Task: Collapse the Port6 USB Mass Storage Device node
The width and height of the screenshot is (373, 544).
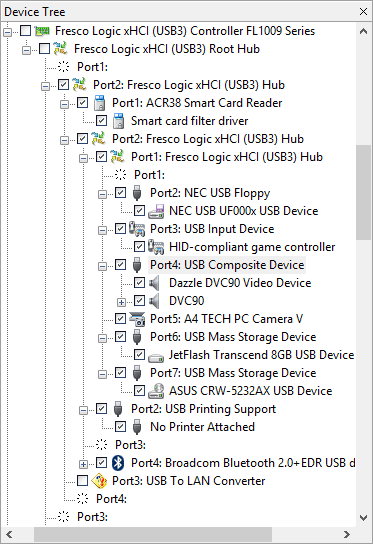Action: coord(102,338)
